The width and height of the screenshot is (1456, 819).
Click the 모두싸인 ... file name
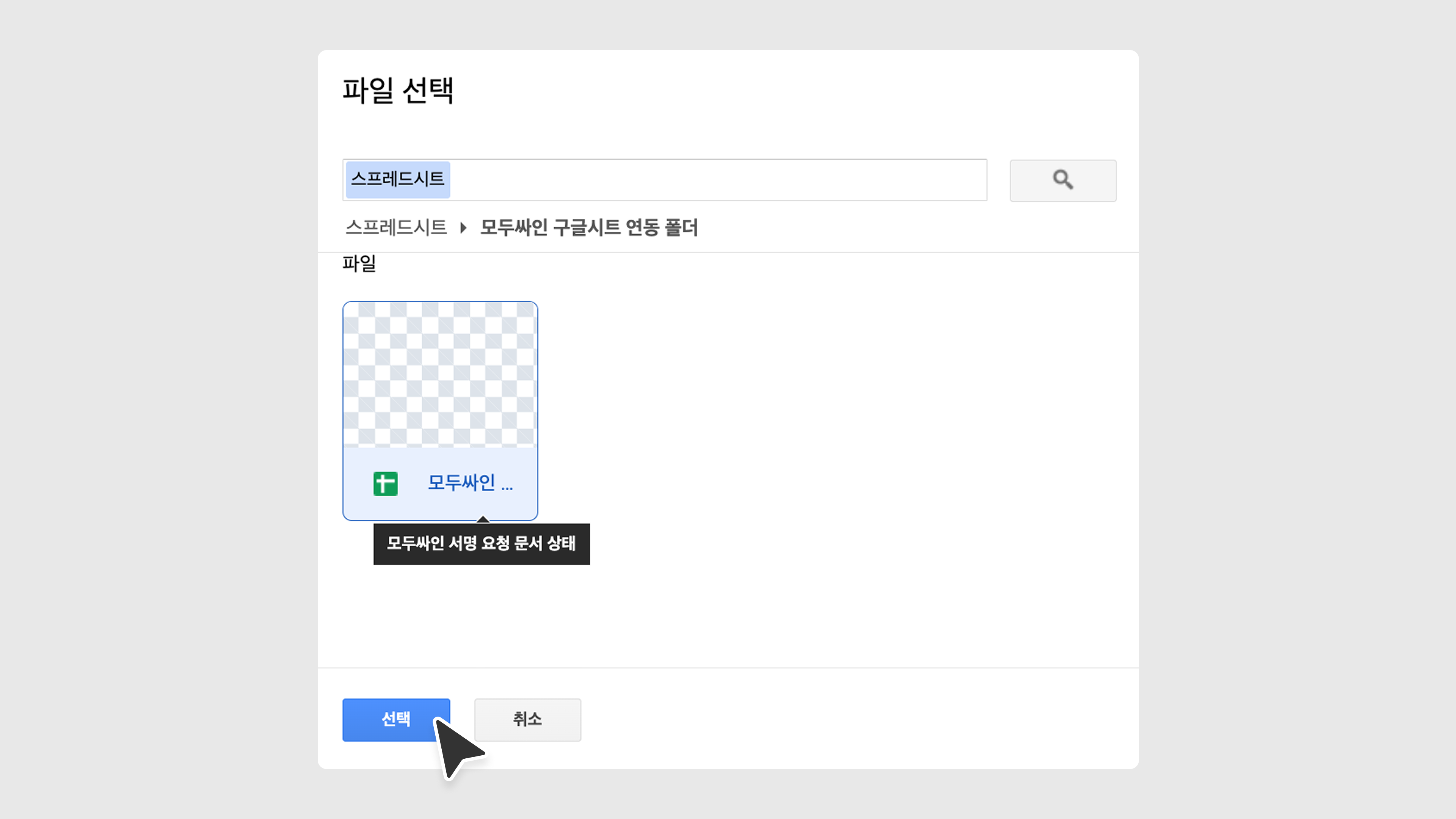(470, 483)
